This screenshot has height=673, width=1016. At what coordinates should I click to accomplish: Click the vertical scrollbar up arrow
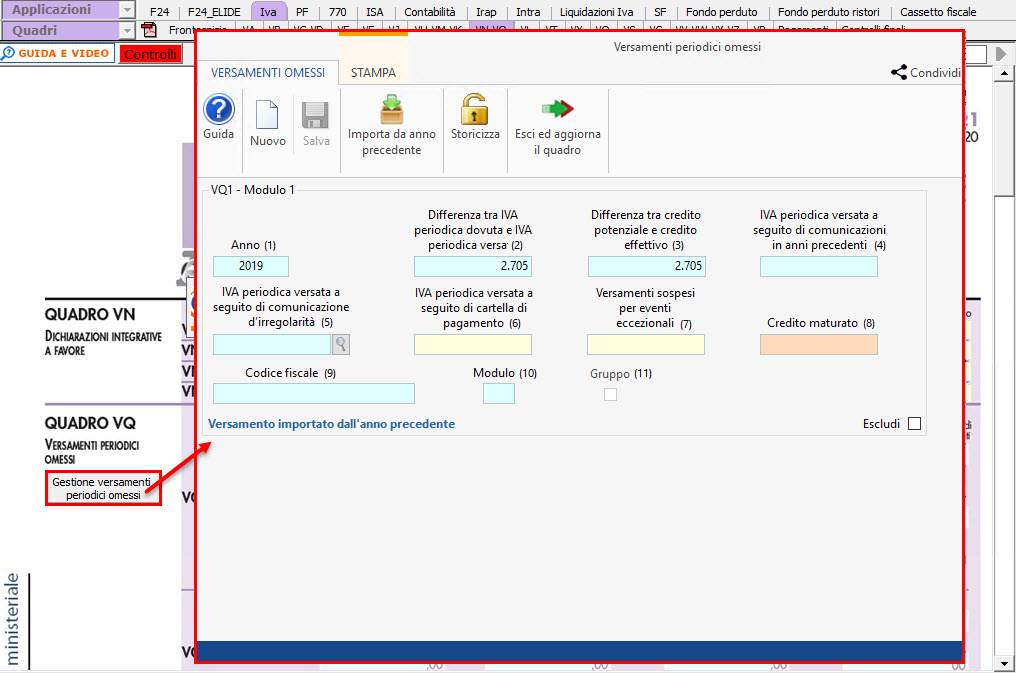pos(1004,72)
